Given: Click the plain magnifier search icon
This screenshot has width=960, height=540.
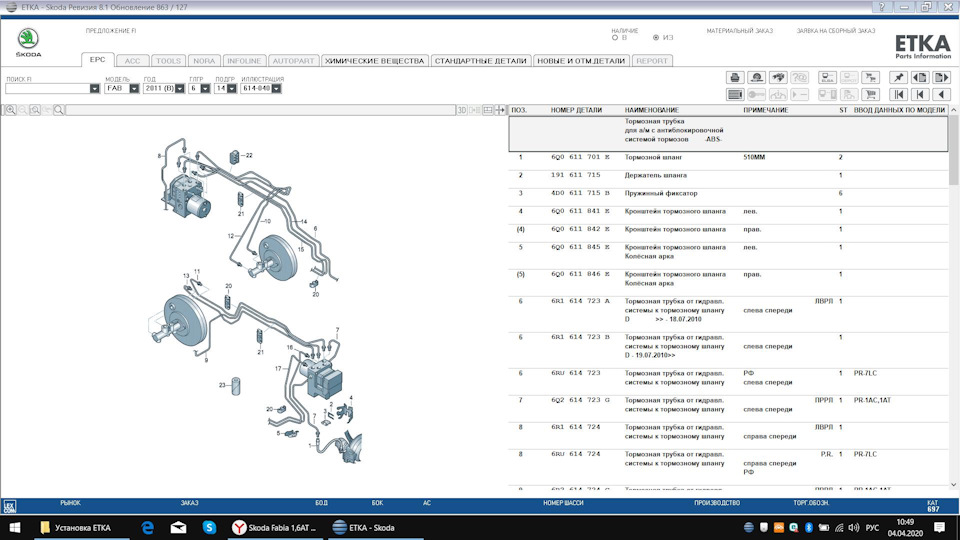Looking at the screenshot, I should (59, 110).
